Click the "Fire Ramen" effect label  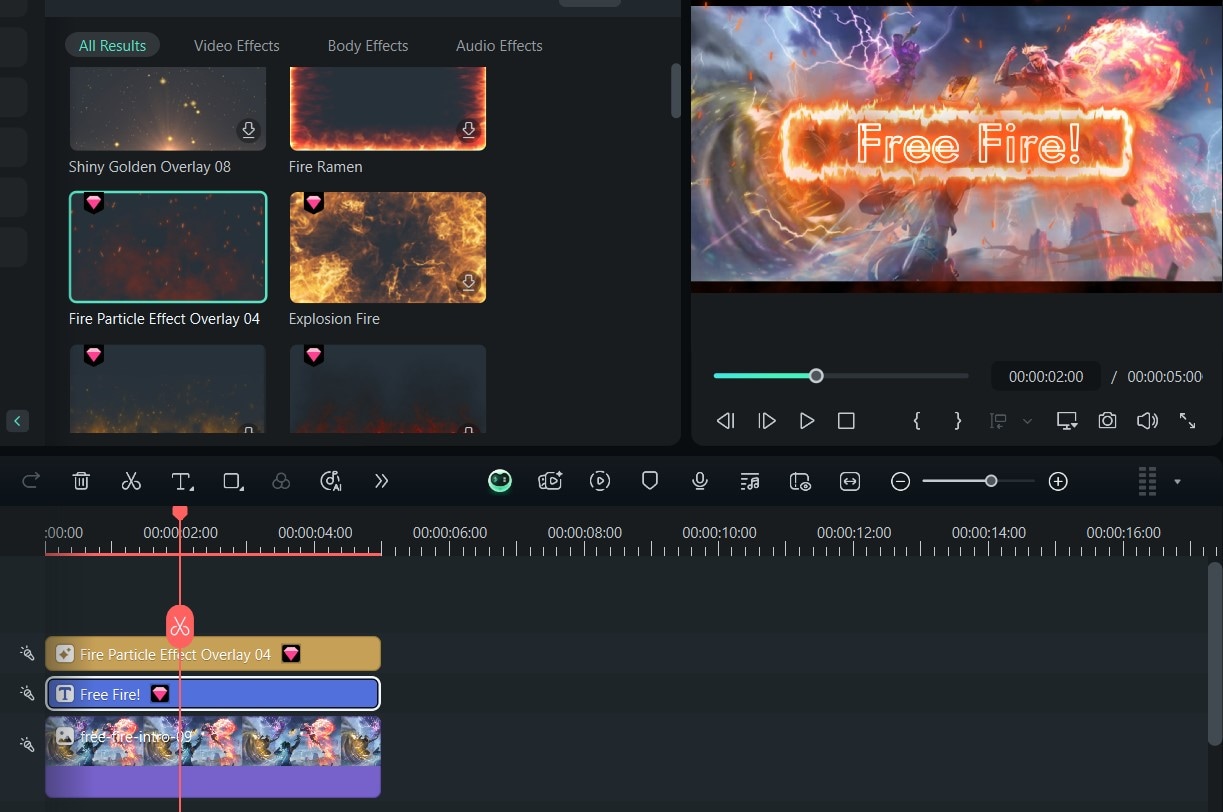(326, 167)
